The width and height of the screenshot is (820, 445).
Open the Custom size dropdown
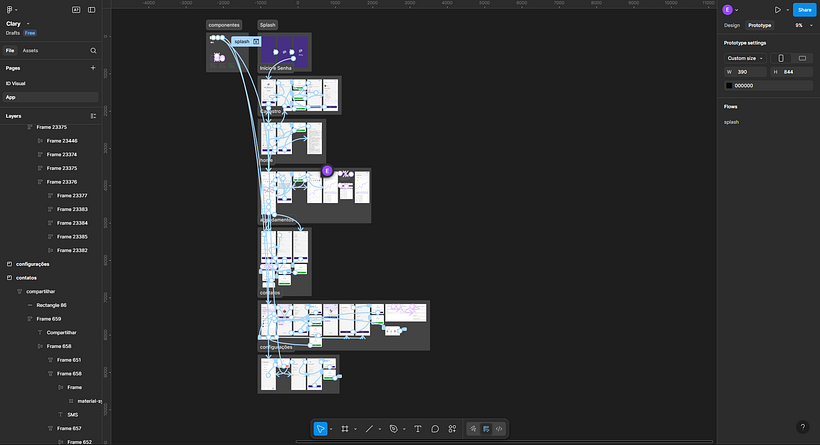(745, 58)
